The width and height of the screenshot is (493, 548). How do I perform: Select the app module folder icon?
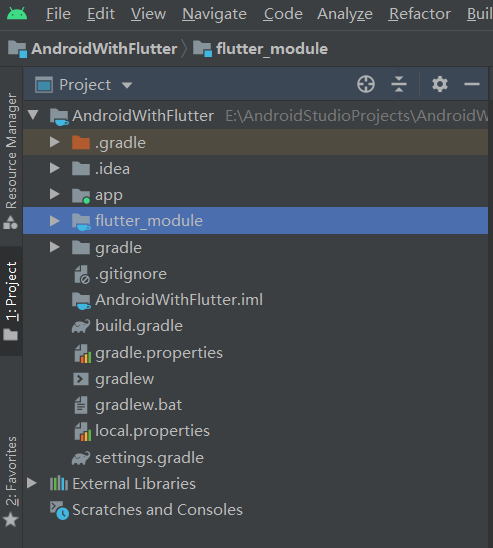[x=81, y=196]
